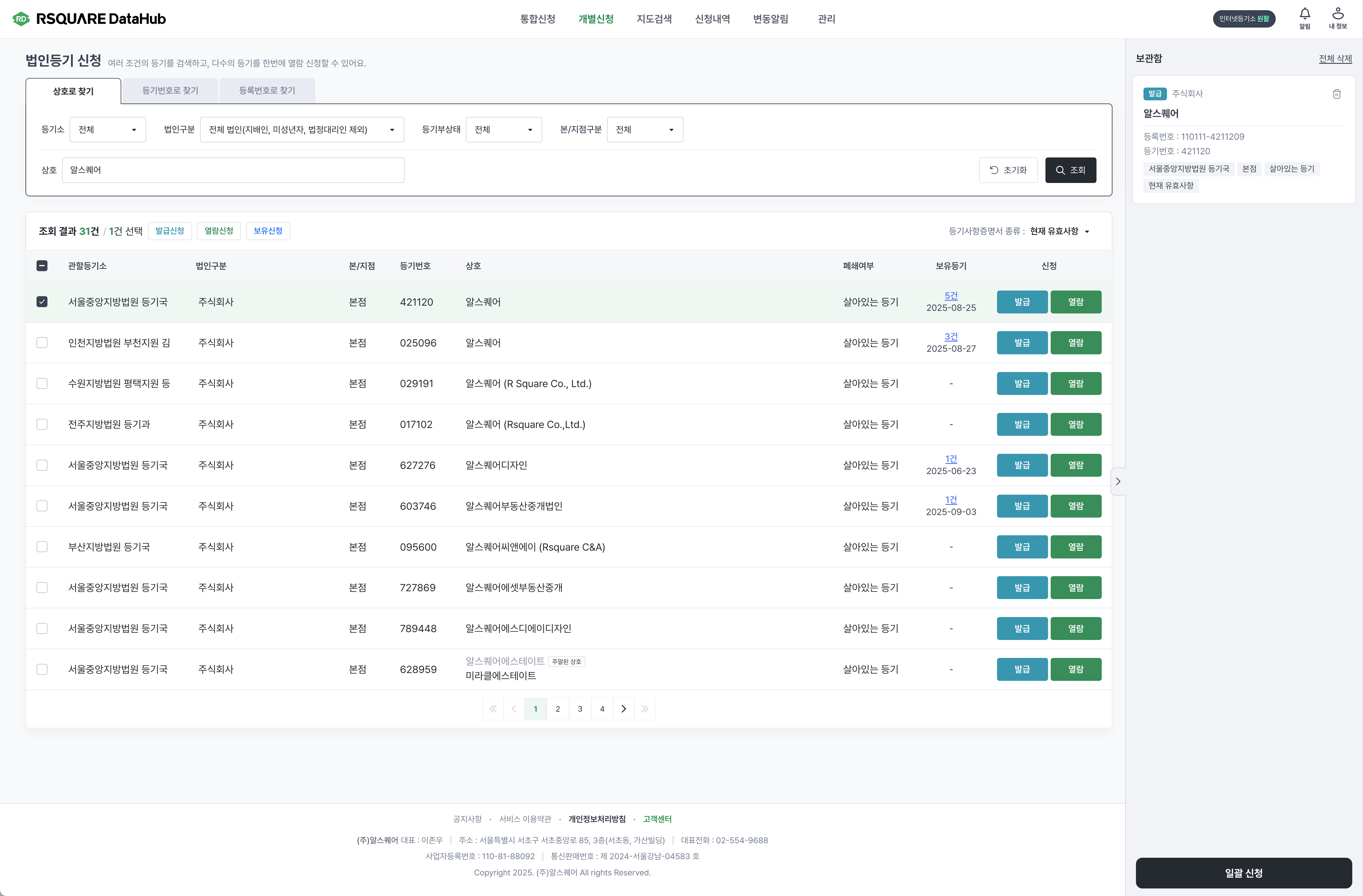This screenshot has width=1363, height=896.
Task: Click the 상호 search input field
Action: point(233,170)
